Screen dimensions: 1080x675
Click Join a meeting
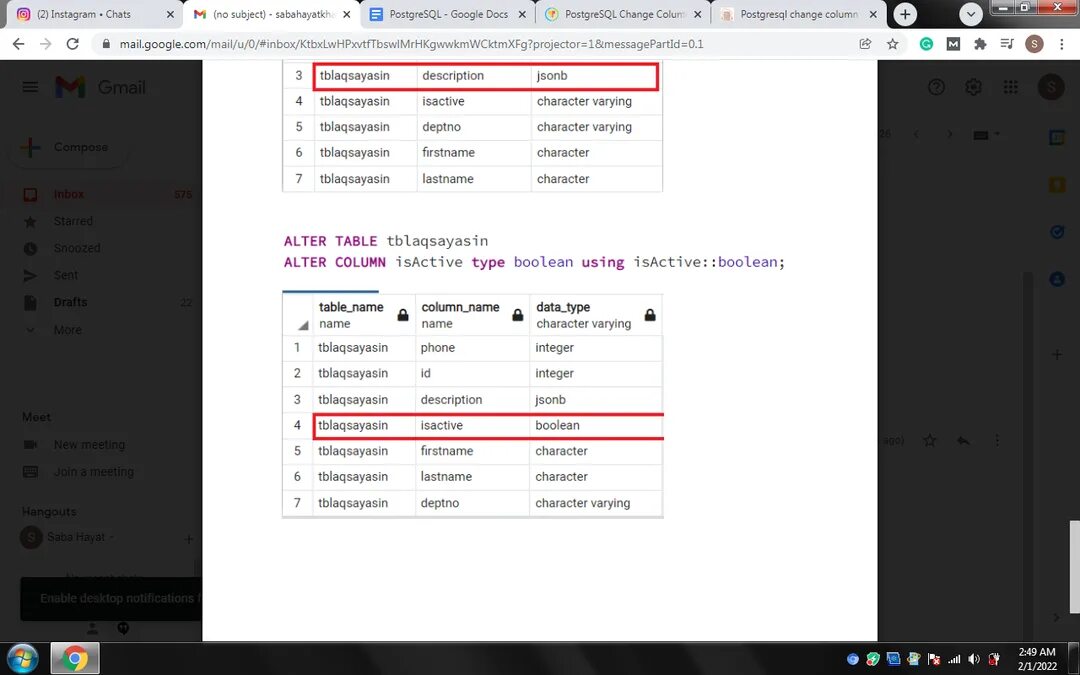point(94,472)
